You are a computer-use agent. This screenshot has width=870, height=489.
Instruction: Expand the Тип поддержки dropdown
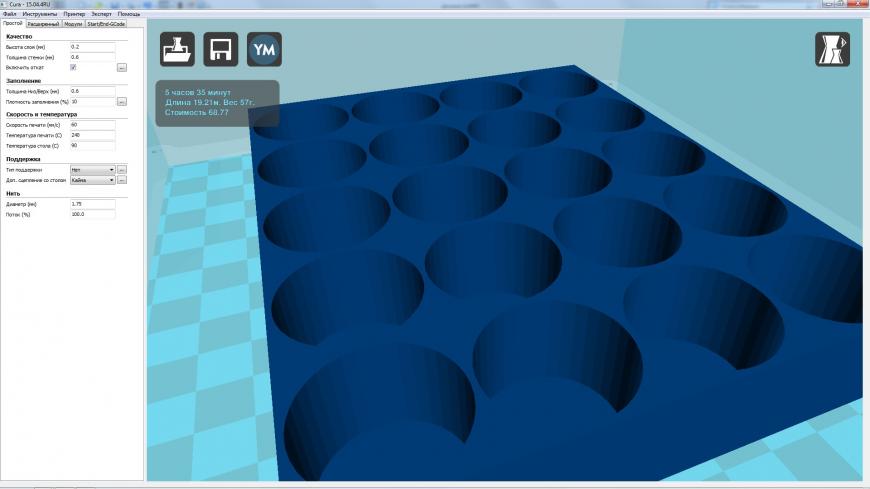tap(93, 169)
